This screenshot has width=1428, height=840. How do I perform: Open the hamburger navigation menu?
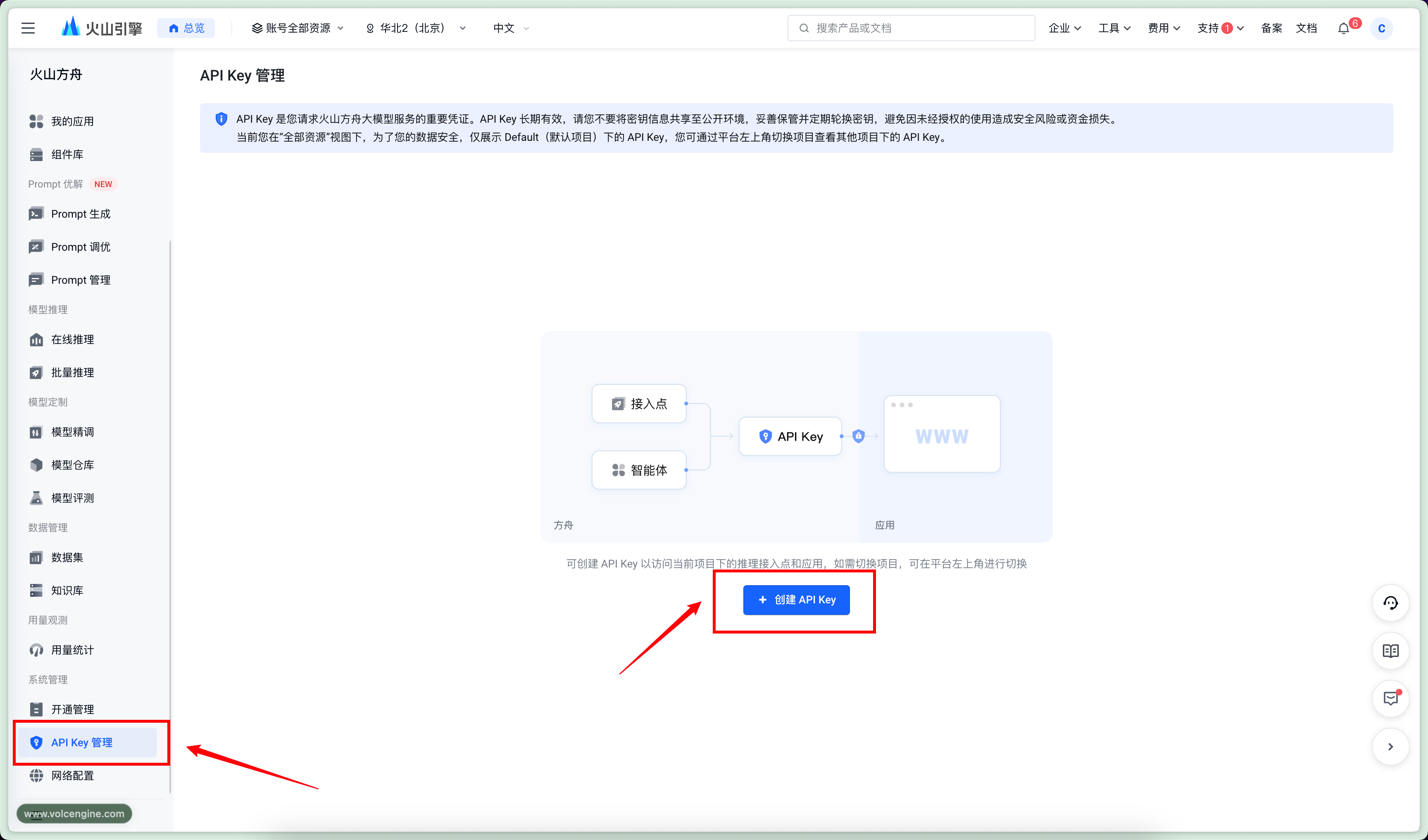pyautogui.click(x=29, y=28)
